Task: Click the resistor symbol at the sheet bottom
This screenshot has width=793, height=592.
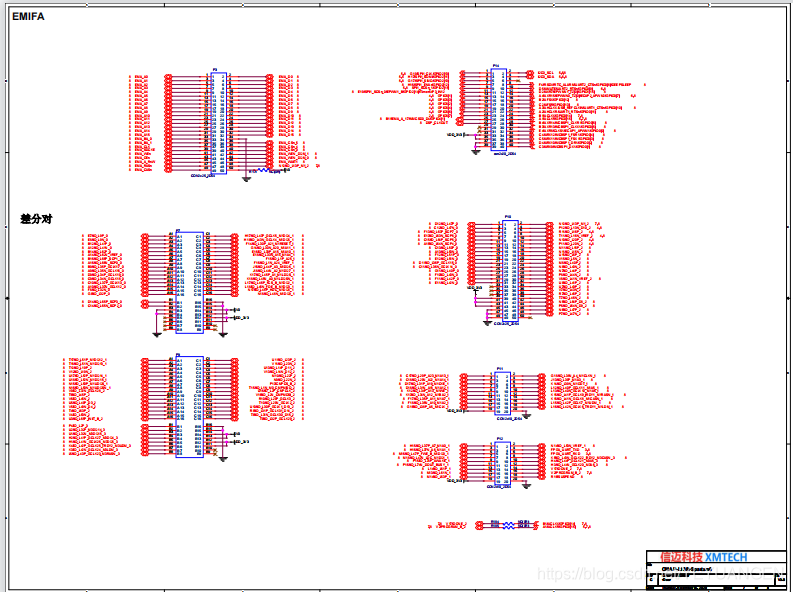Action: [x=508, y=524]
